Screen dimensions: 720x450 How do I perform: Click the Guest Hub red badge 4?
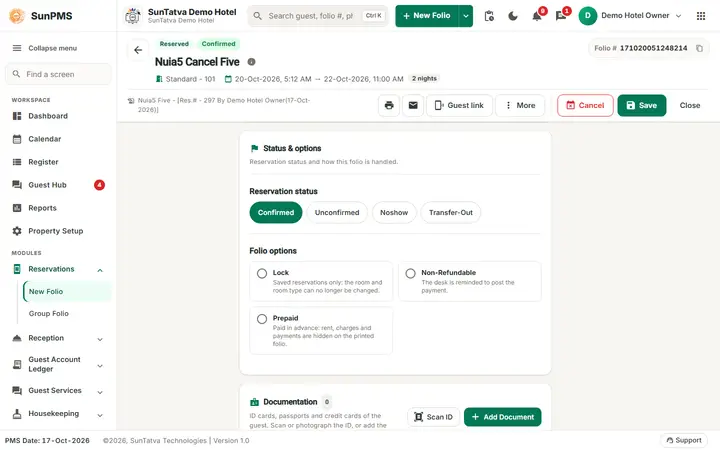pos(99,185)
